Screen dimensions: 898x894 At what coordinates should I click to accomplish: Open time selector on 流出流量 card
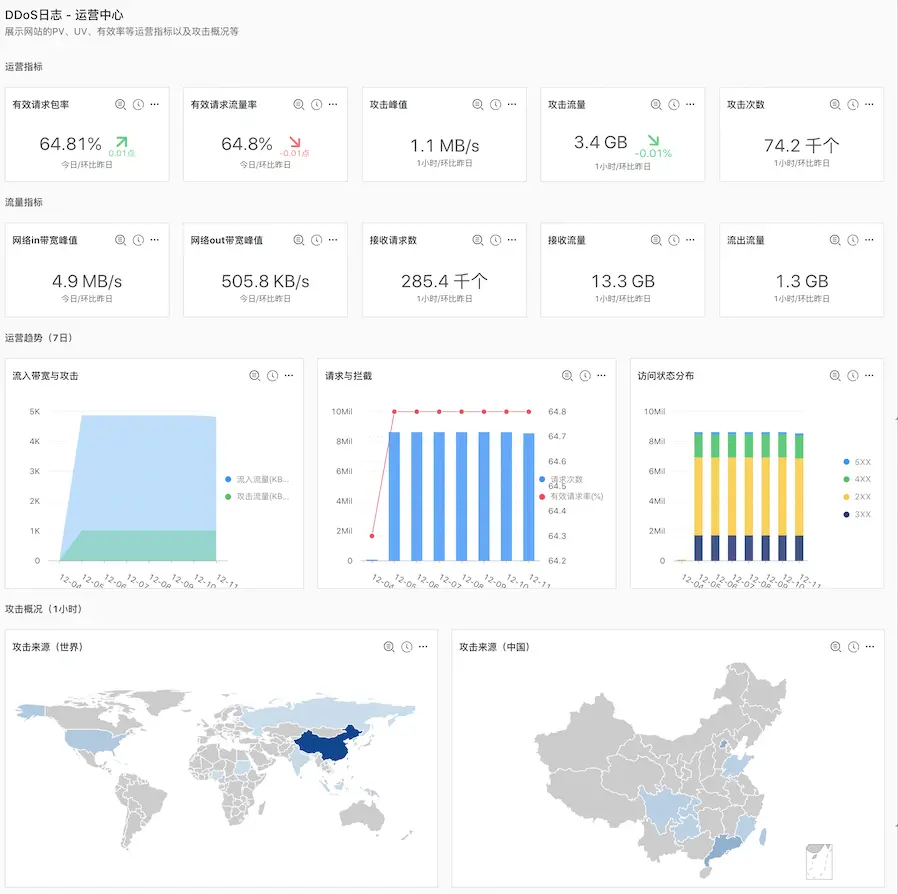click(853, 240)
